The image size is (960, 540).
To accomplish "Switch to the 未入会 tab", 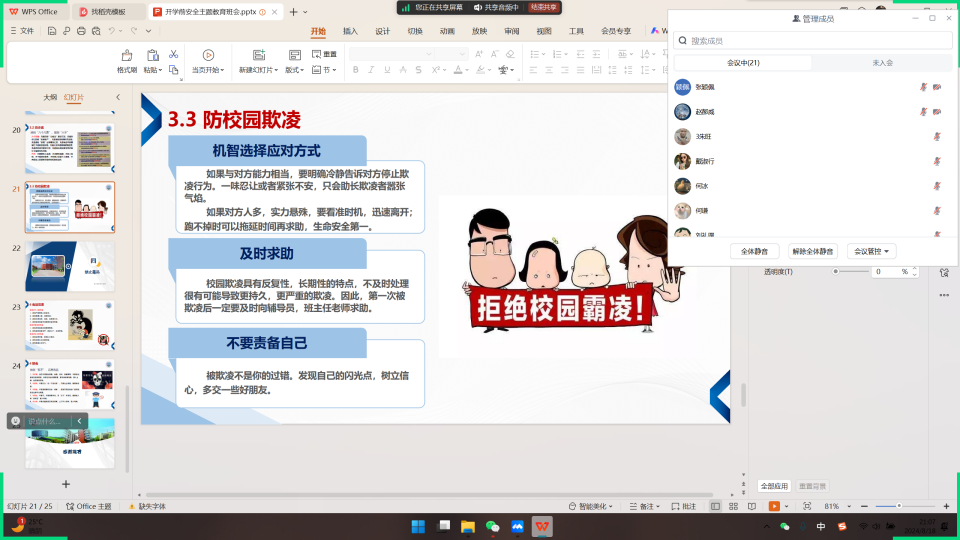I will (882, 63).
